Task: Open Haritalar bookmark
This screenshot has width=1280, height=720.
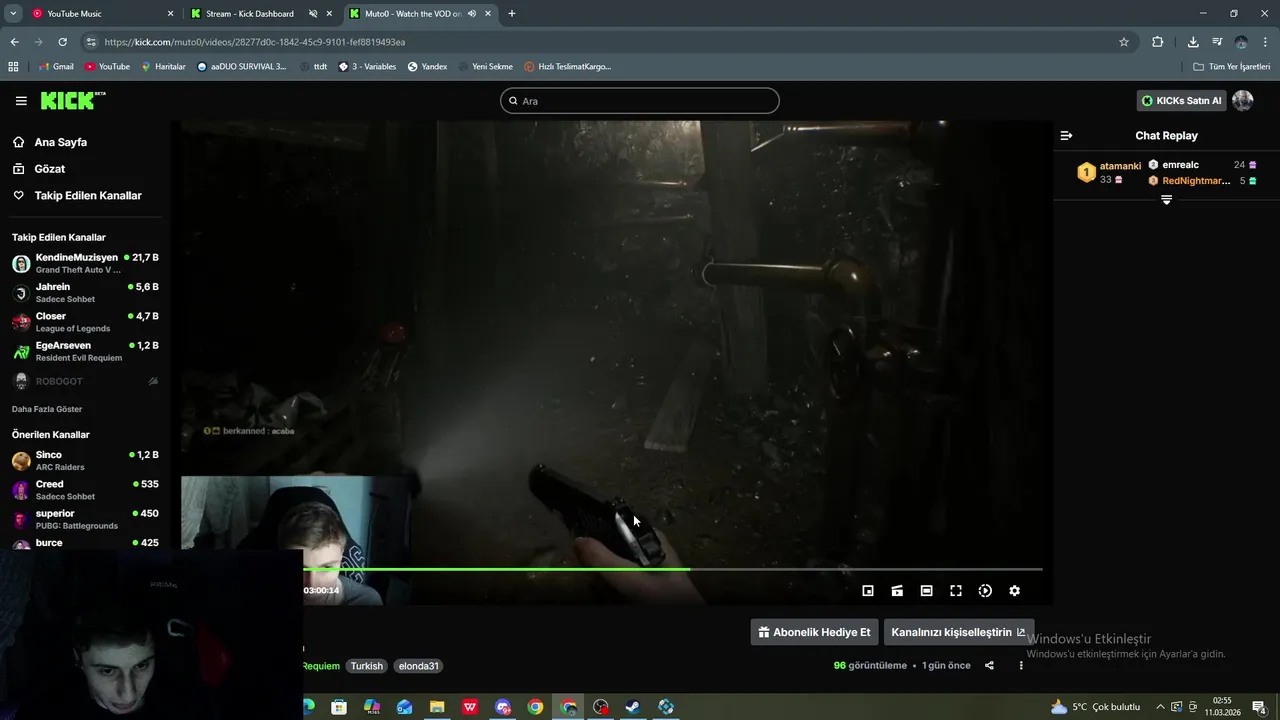Action: pos(163,67)
